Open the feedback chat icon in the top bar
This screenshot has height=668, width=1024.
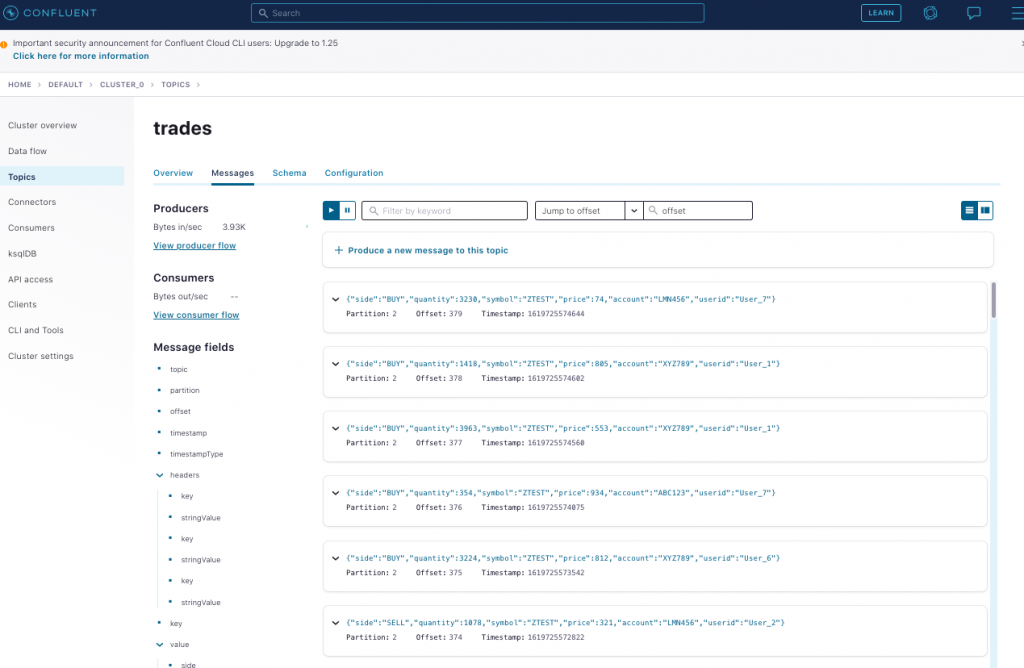[x=974, y=13]
